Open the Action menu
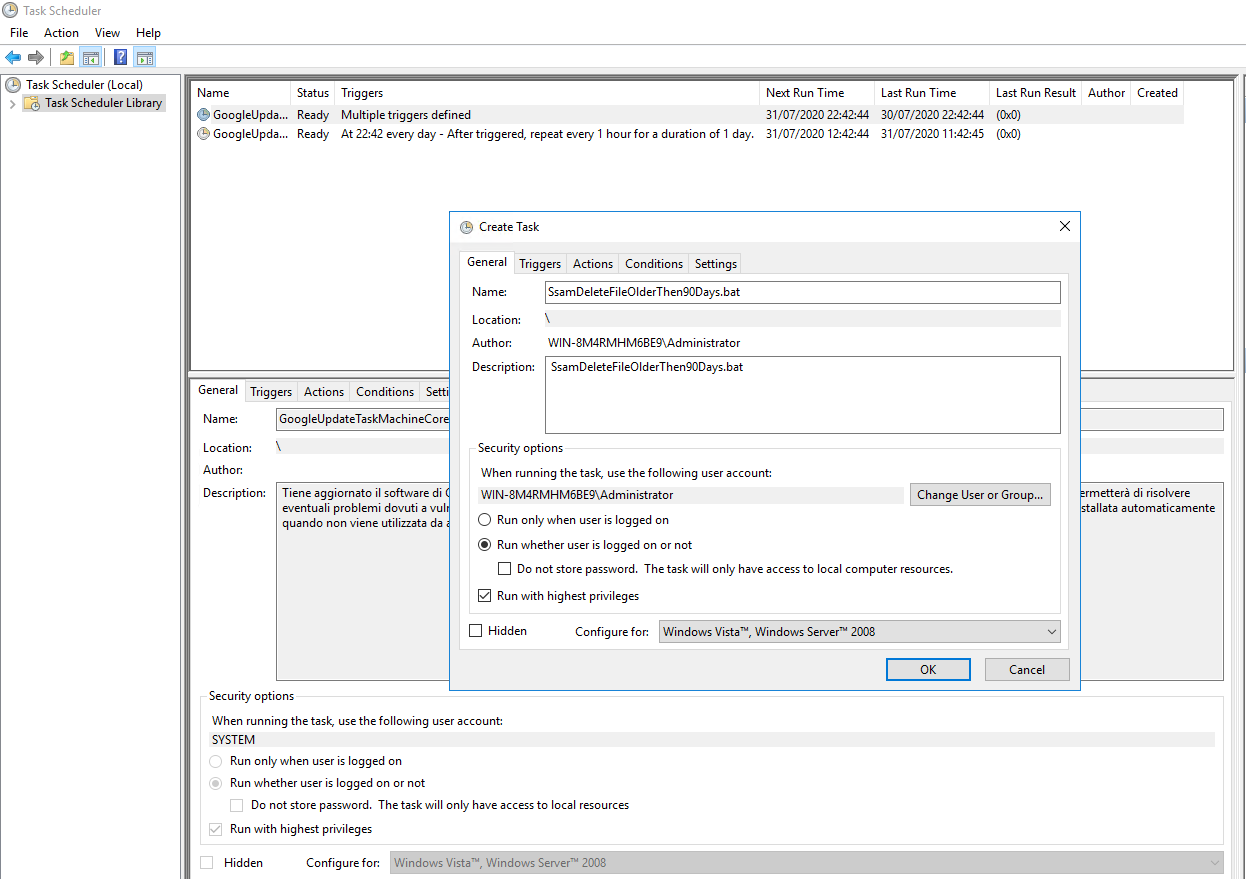 (61, 33)
